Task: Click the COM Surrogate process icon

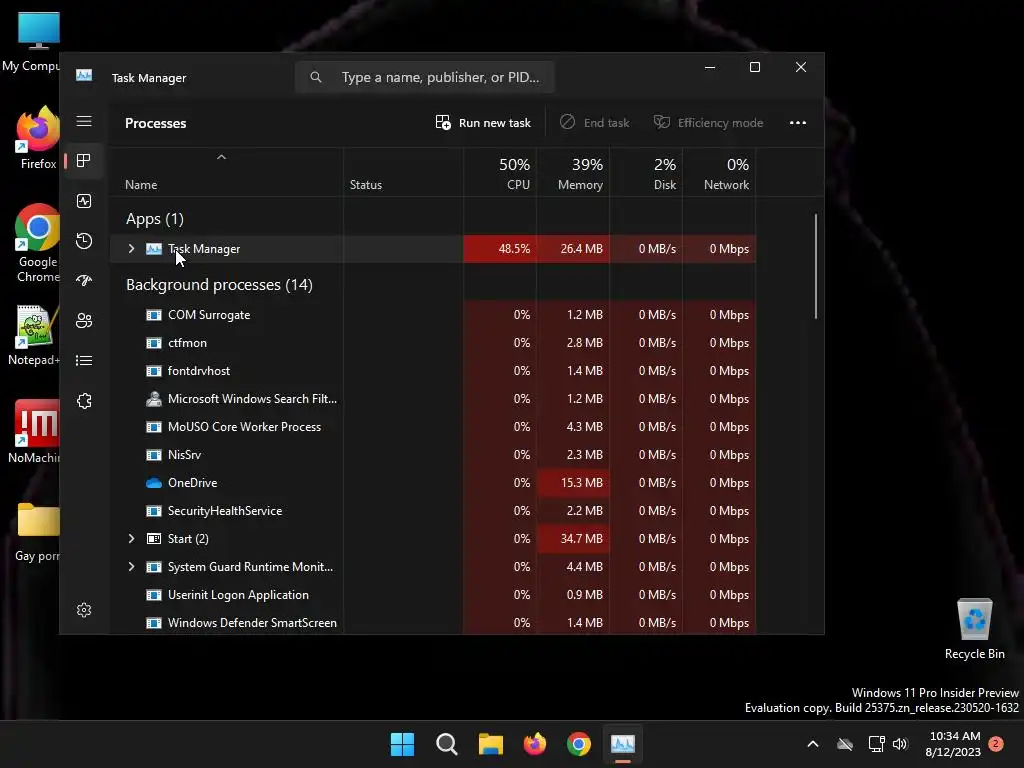Action: (x=153, y=315)
